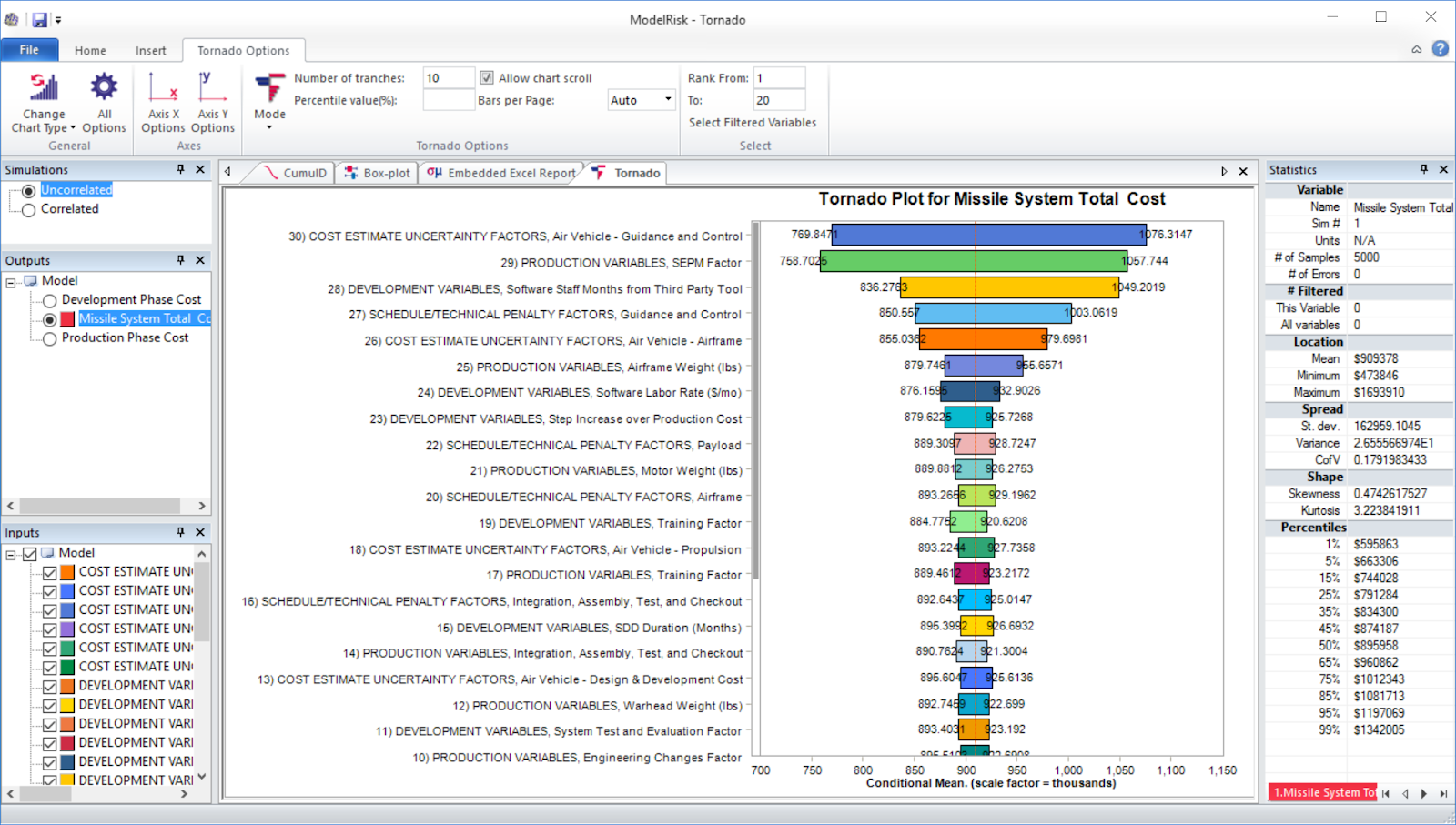Edit the Number of tranches field
1456x825 pixels.
click(448, 77)
